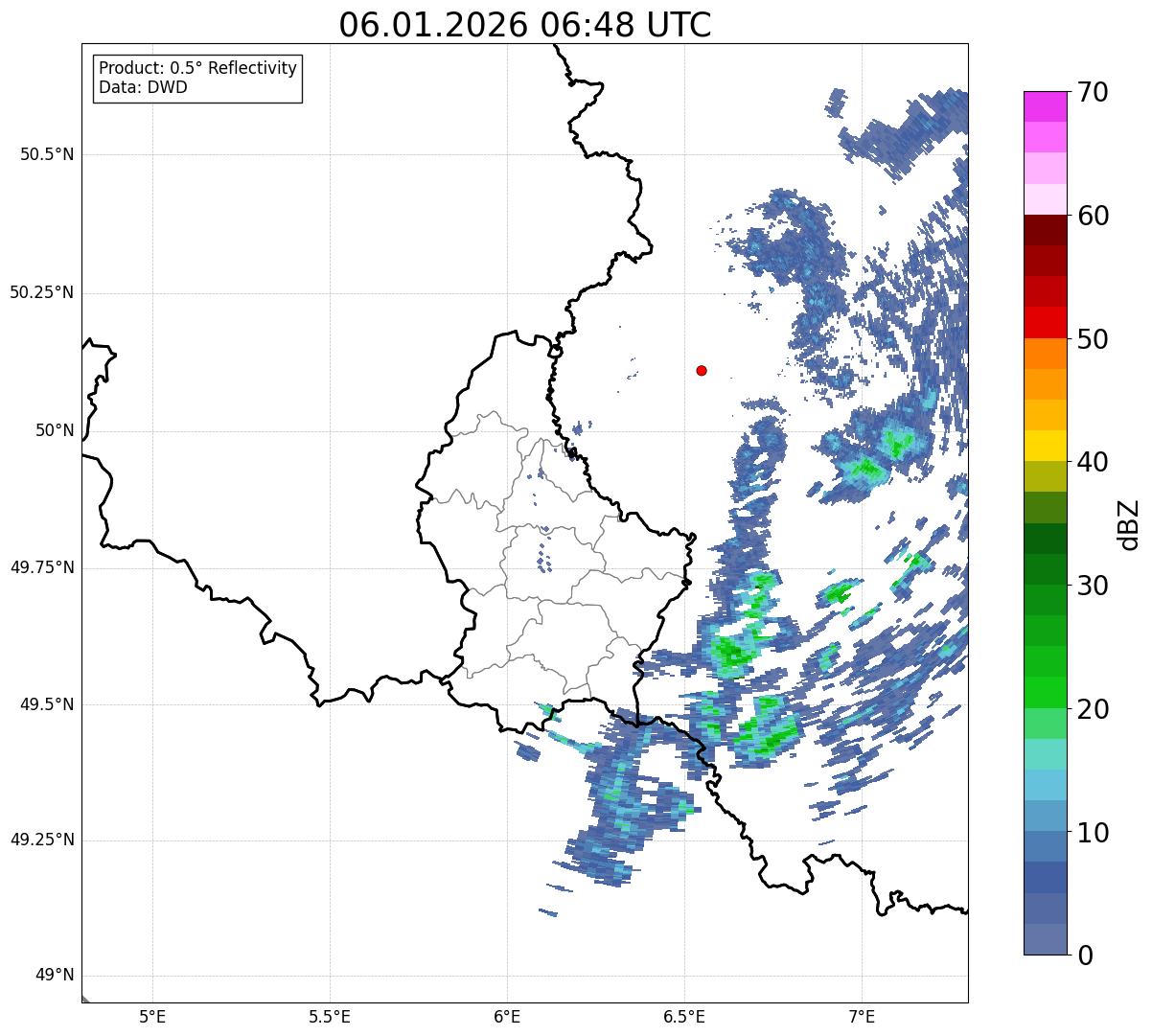Click the 6°E longitude label

click(x=507, y=1016)
